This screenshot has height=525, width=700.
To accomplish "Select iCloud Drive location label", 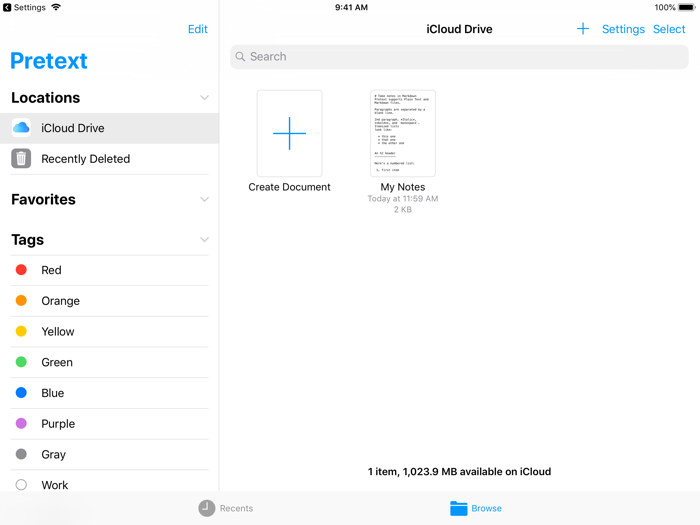I will coord(73,128).
